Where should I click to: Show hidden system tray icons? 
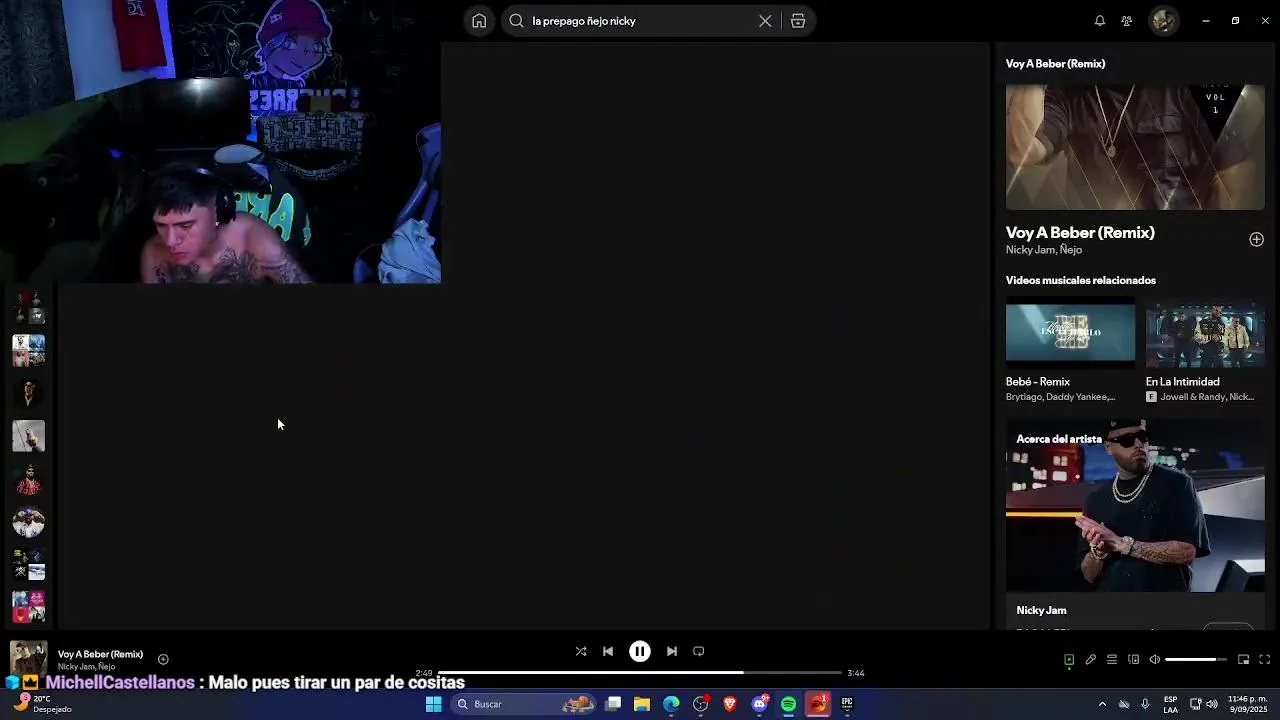point(1102,704)
